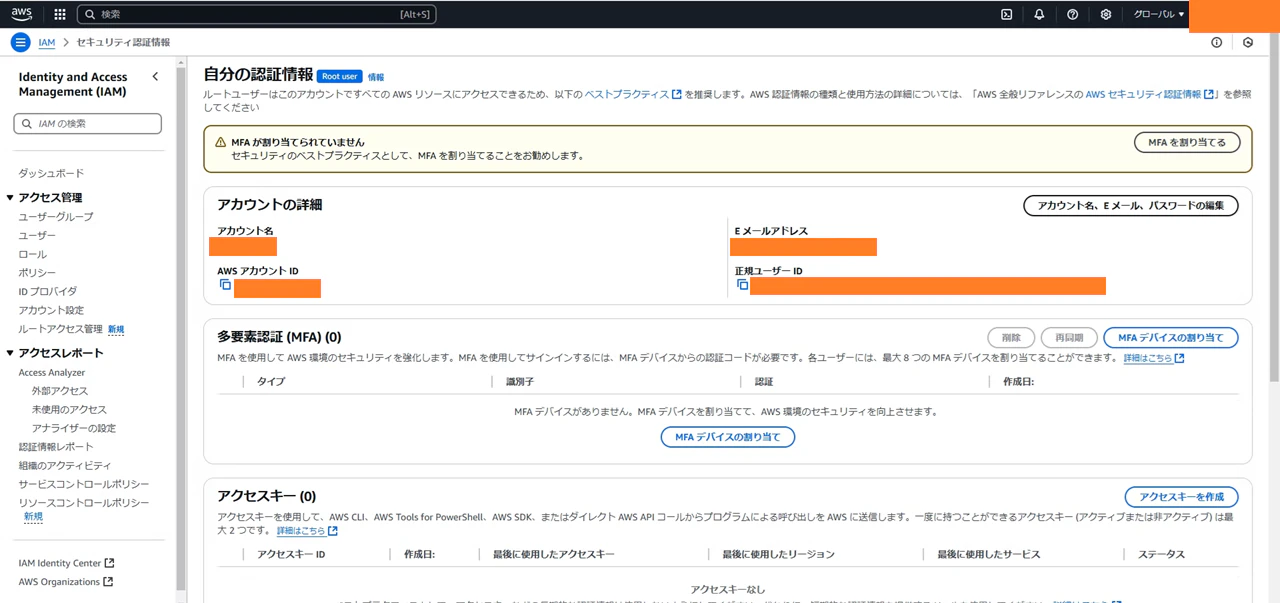
Task: Open 認証情報レポート
Action: tap(56, 447)
